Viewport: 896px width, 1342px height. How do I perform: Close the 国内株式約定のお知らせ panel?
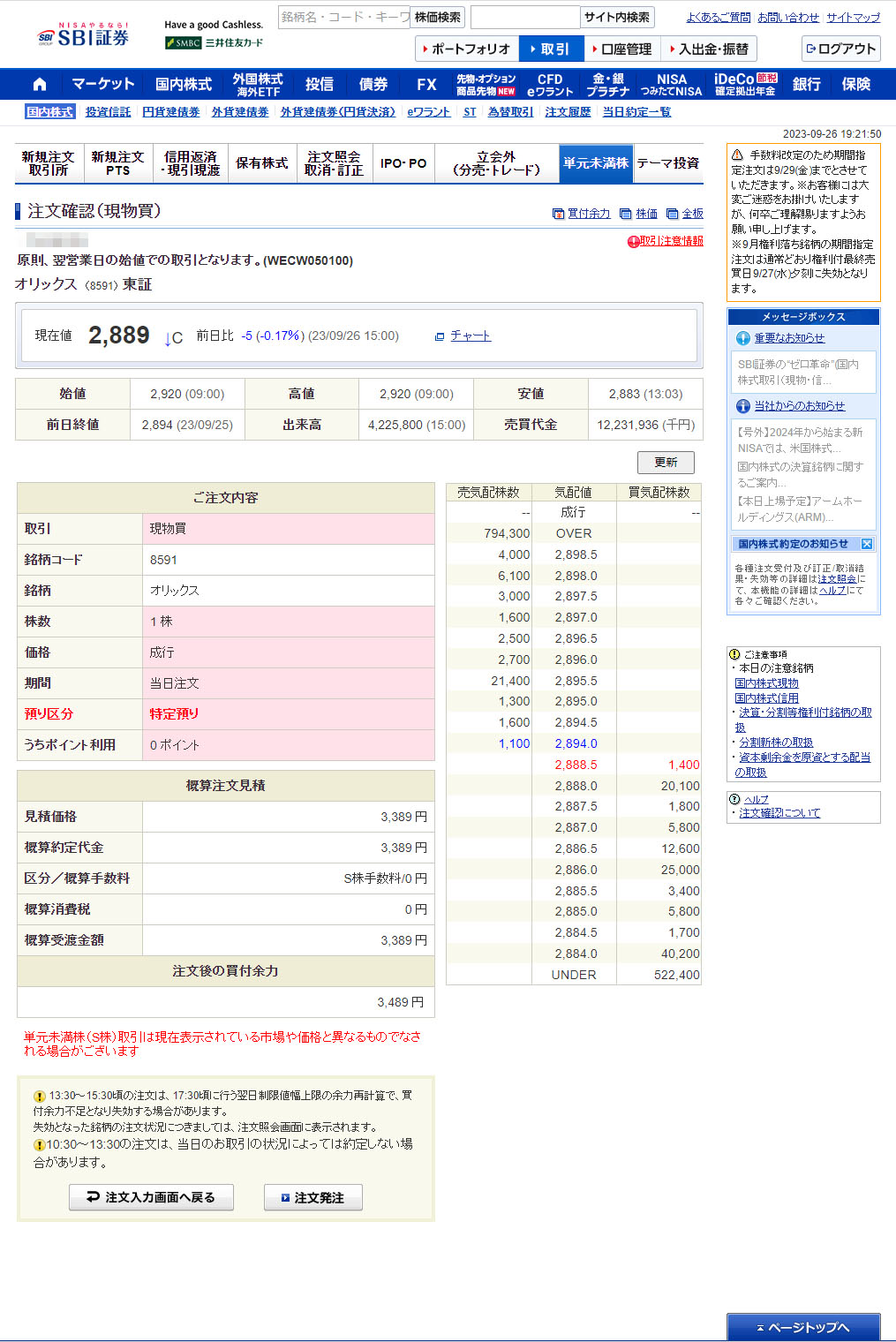866,545
